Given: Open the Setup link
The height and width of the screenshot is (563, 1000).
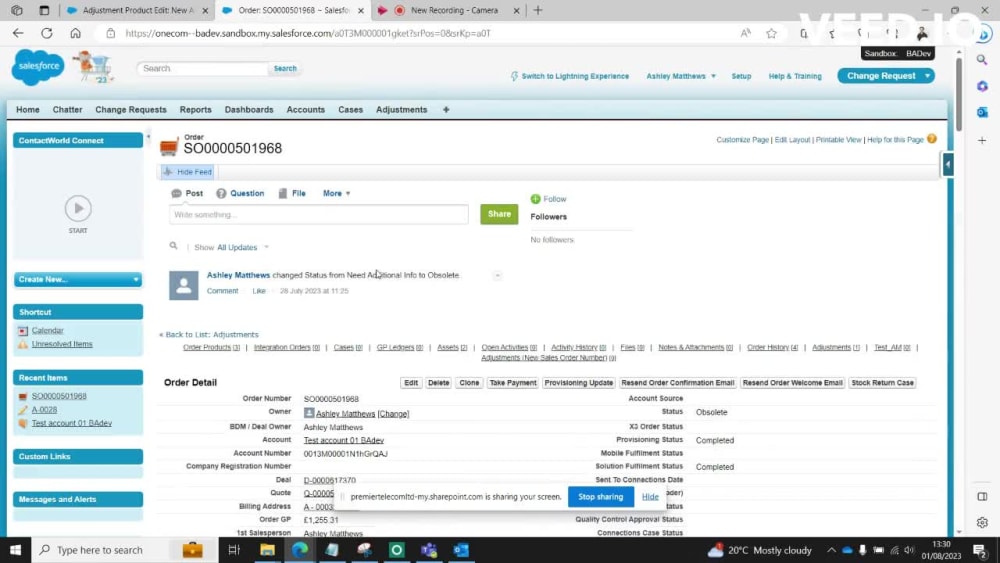Looking at the screenshot, I should (x=741, y=76).
